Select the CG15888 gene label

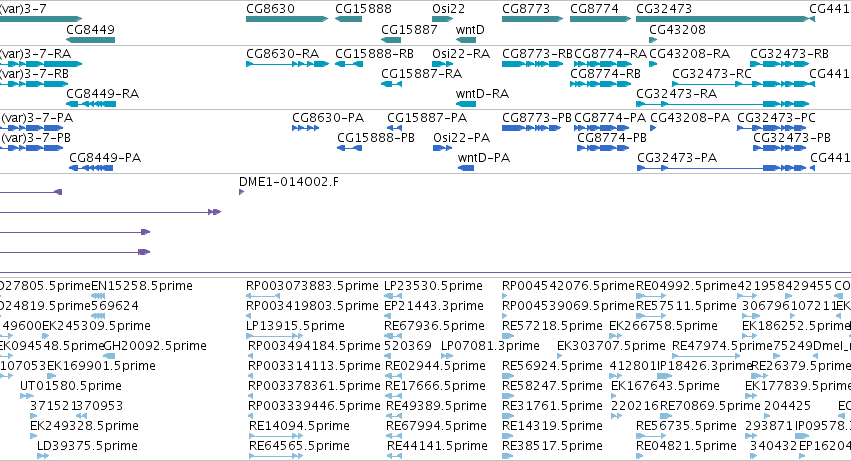(363, 9)
